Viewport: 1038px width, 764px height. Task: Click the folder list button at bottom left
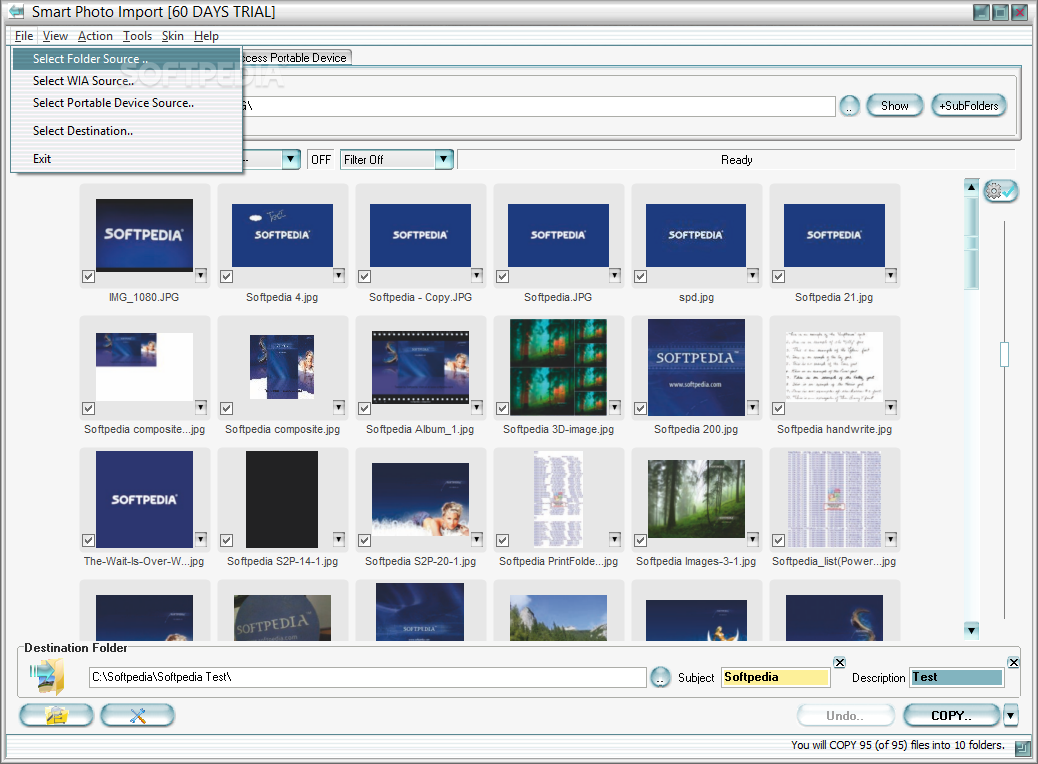pos(56,715)
